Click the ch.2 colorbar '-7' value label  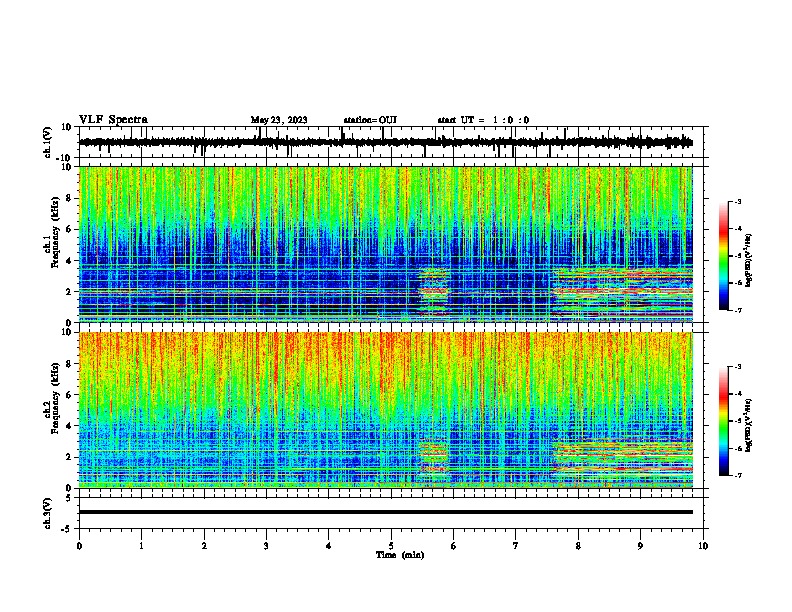coord(737,475)
